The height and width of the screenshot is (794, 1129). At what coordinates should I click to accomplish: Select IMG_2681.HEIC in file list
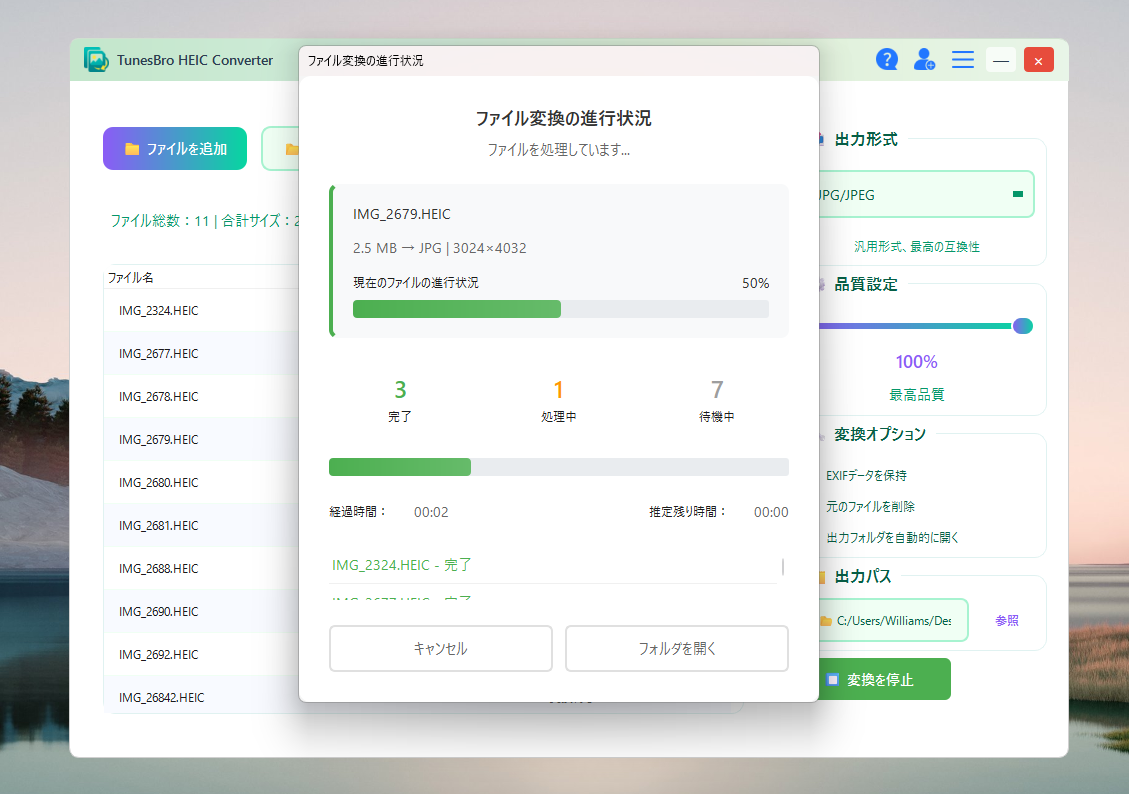pos(159,526)
